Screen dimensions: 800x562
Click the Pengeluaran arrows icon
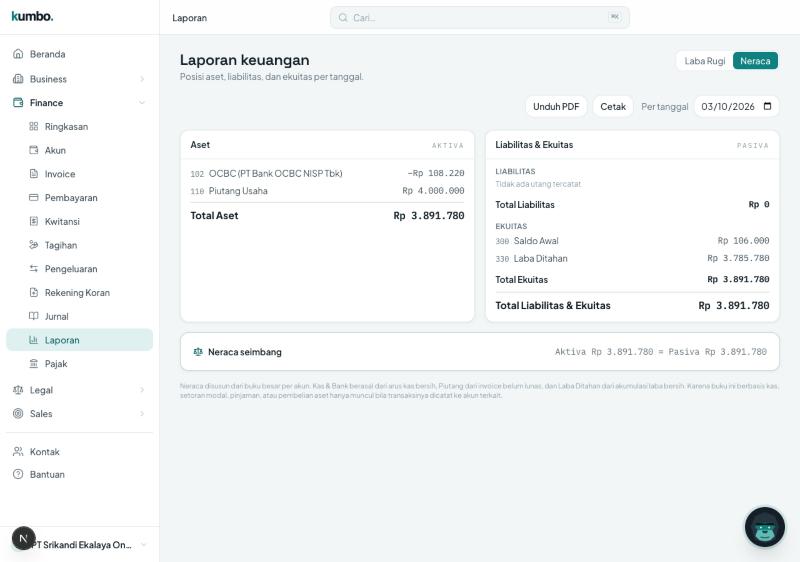34,268
